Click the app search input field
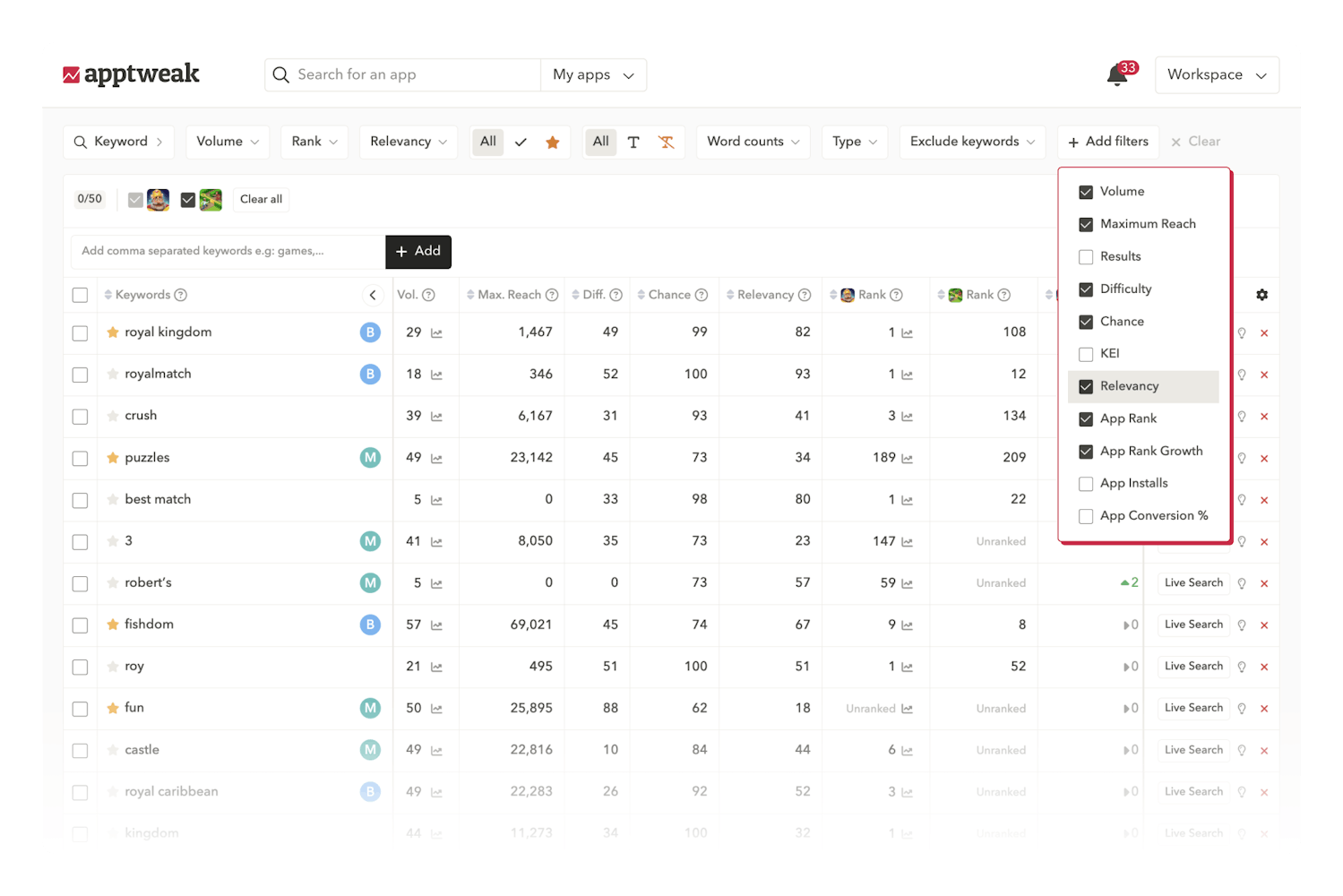This screenshot has height=896, width=1343. (403, 74)
